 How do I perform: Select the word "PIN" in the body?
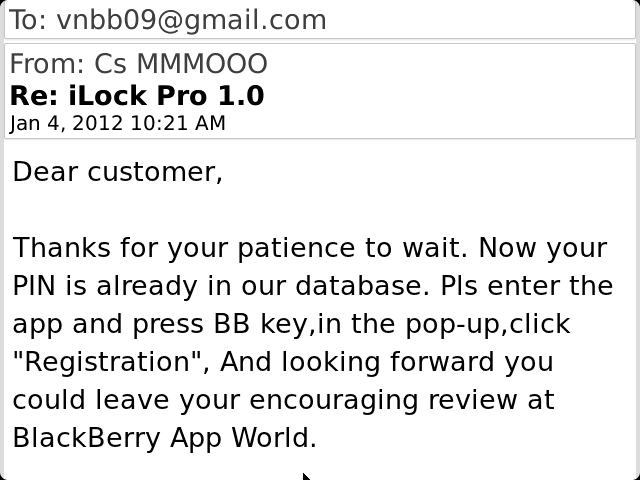[34, 286]
